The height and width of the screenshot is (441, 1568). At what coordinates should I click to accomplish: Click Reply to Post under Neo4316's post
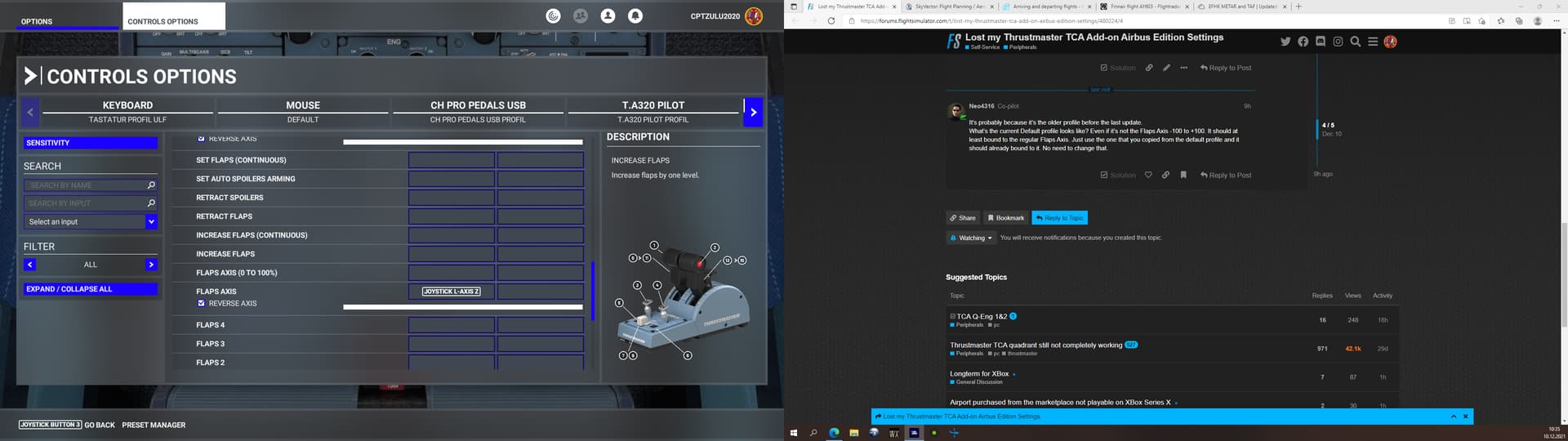1225,175
